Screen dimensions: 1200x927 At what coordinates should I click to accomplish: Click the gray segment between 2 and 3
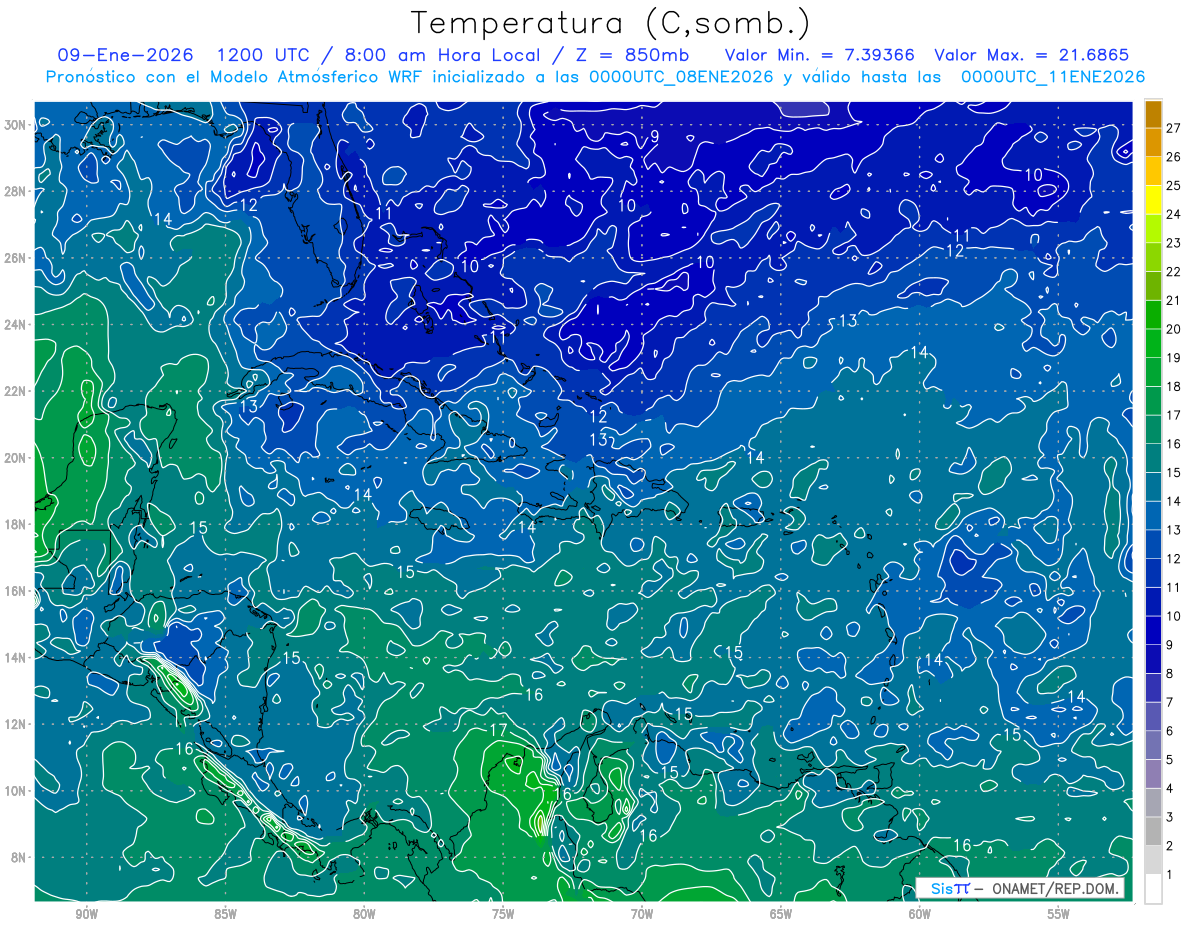click(1153, 832)
